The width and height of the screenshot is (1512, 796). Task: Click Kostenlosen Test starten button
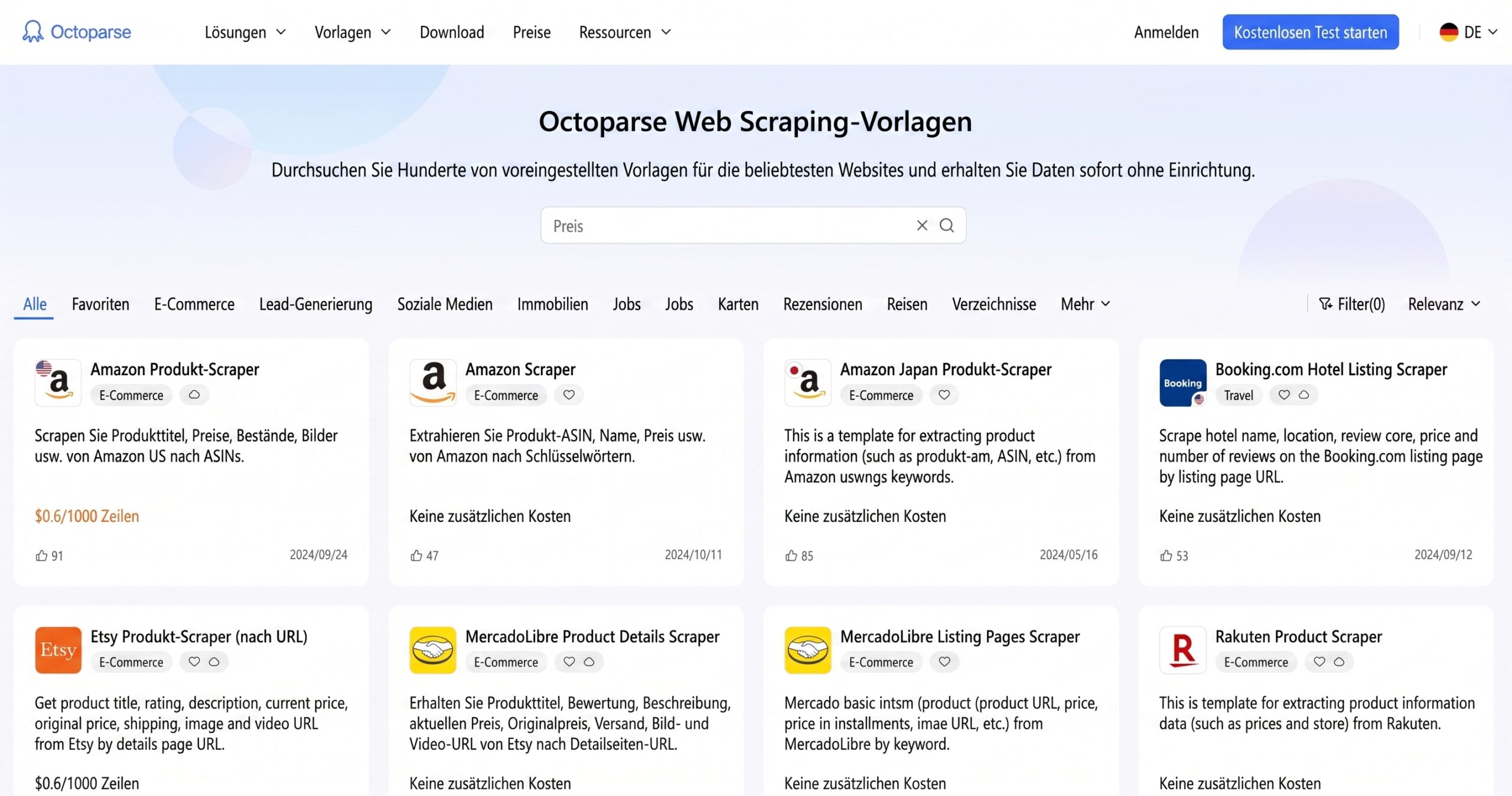(1310, 32)
